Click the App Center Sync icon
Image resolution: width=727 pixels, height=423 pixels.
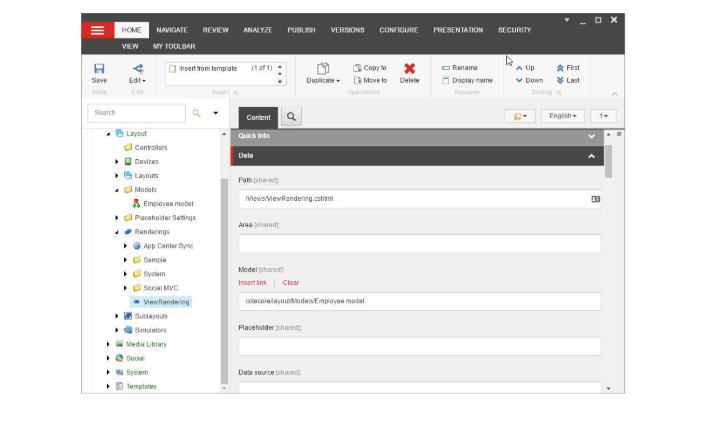[136, 246]
